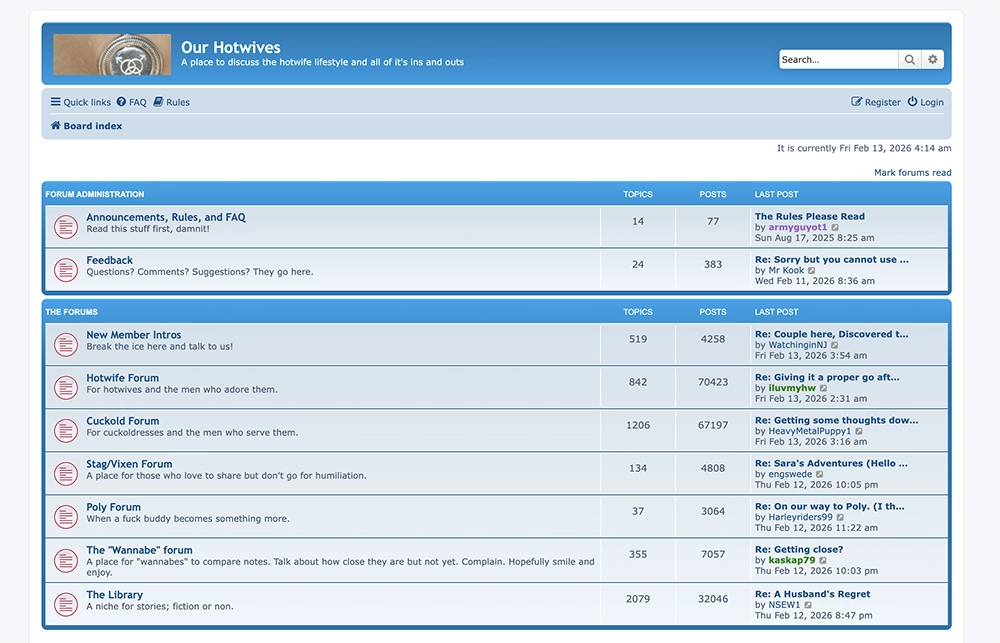
Task: Open the topic "The Rules Please Read"
Action: (809, 216)
